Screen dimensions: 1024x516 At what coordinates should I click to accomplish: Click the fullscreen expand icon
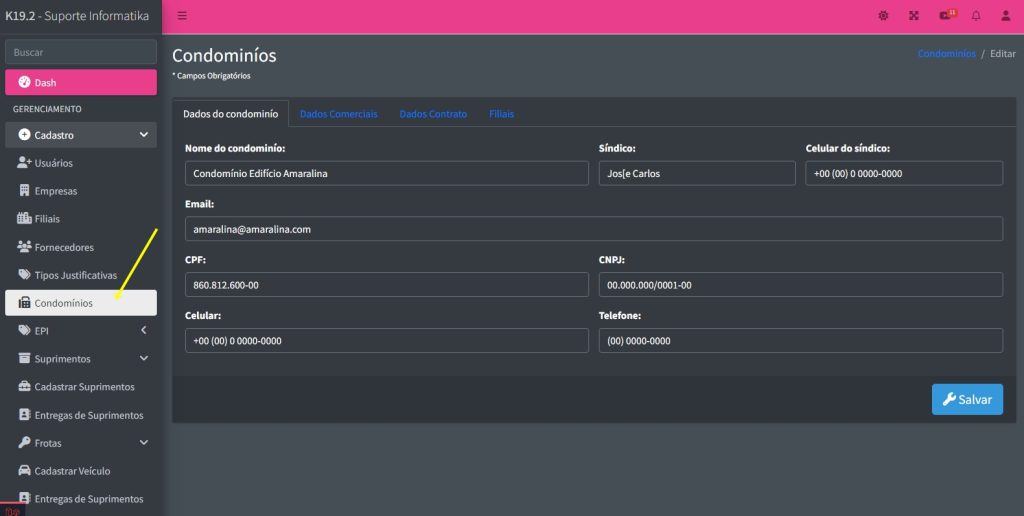tap(914, 16)
